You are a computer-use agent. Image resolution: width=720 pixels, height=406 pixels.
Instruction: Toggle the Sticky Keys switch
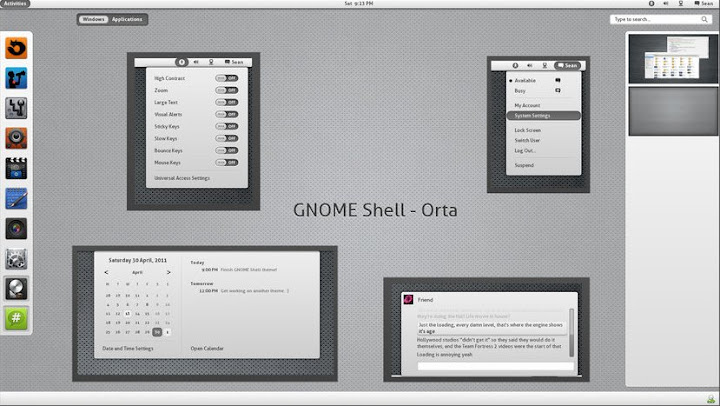pos(227,126)
